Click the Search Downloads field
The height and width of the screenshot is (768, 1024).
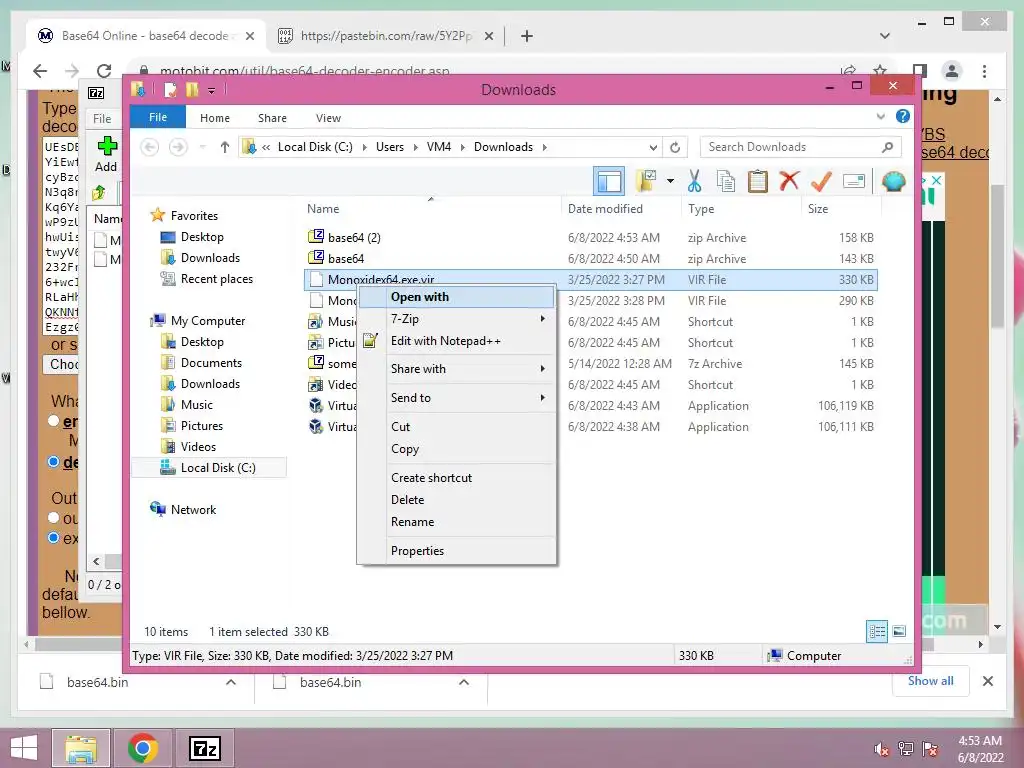click(800, 147)
